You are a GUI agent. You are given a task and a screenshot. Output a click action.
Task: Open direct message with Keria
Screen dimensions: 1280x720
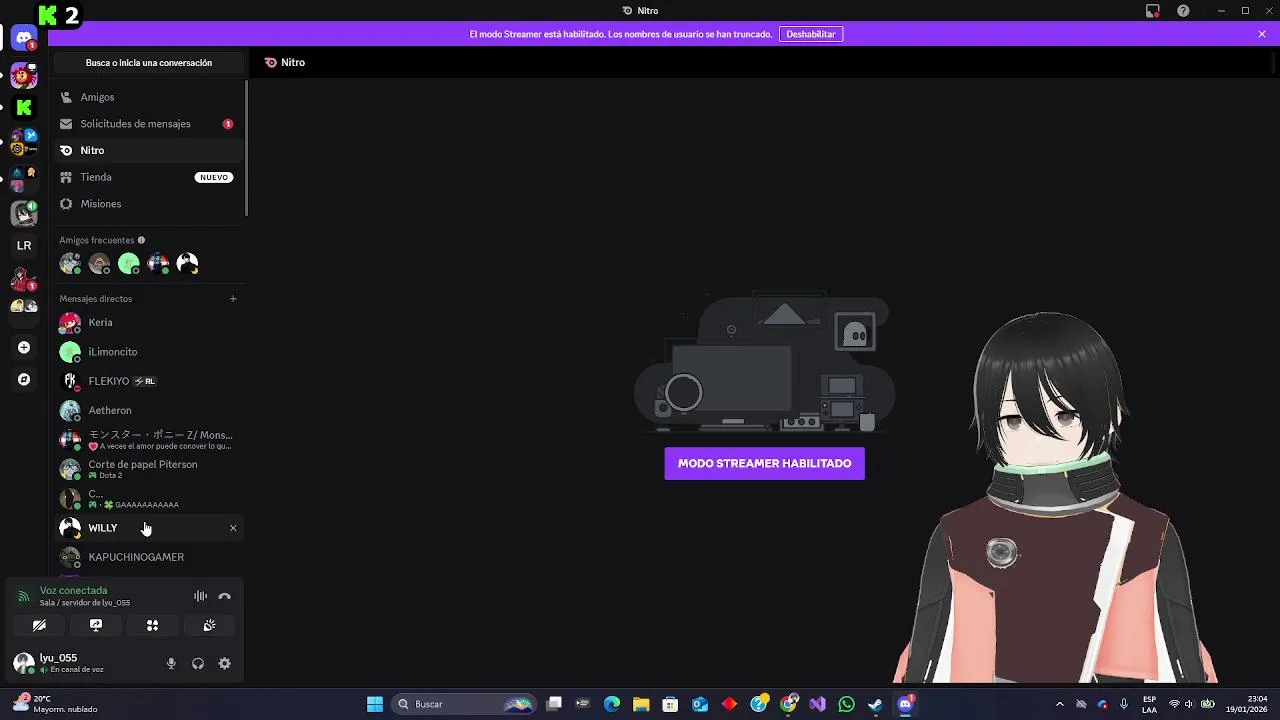(x=149, y=323)
